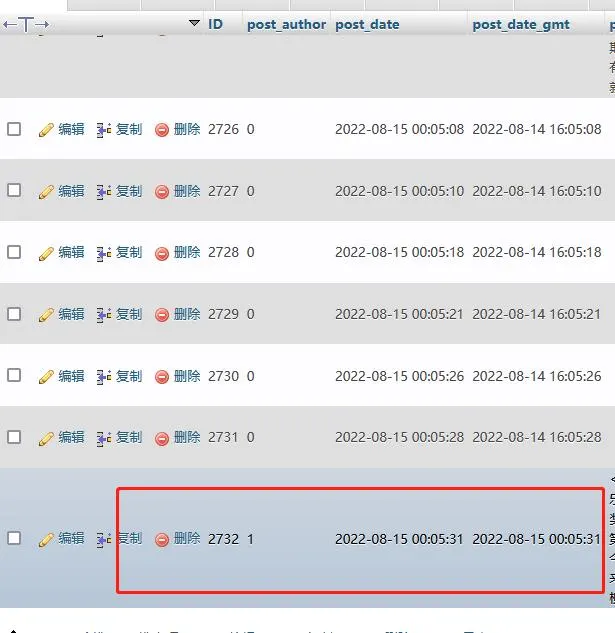The height and width of the screenshot is (633, 615).
Task: Click the copy icon for row 2731
Action: point(104,438)
